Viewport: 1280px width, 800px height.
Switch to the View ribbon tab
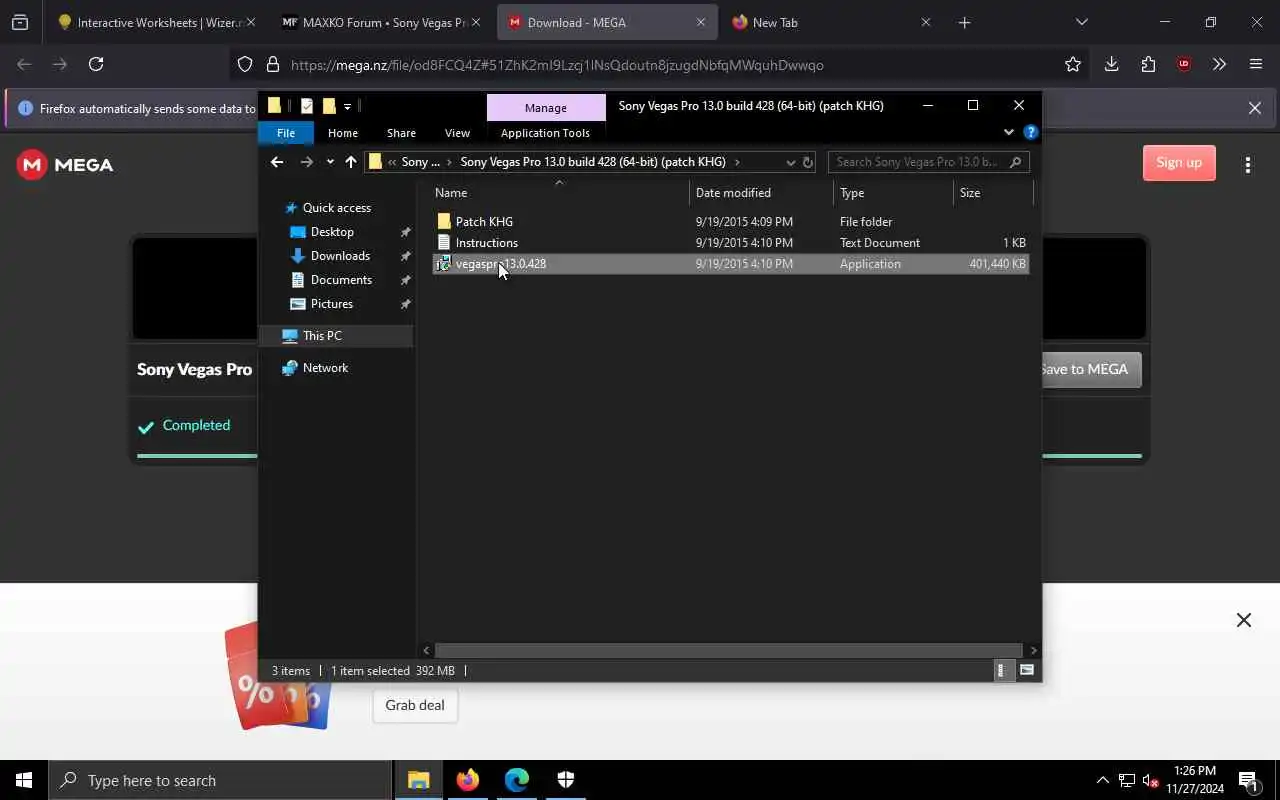pyautogui.click(x=457, y=133)
